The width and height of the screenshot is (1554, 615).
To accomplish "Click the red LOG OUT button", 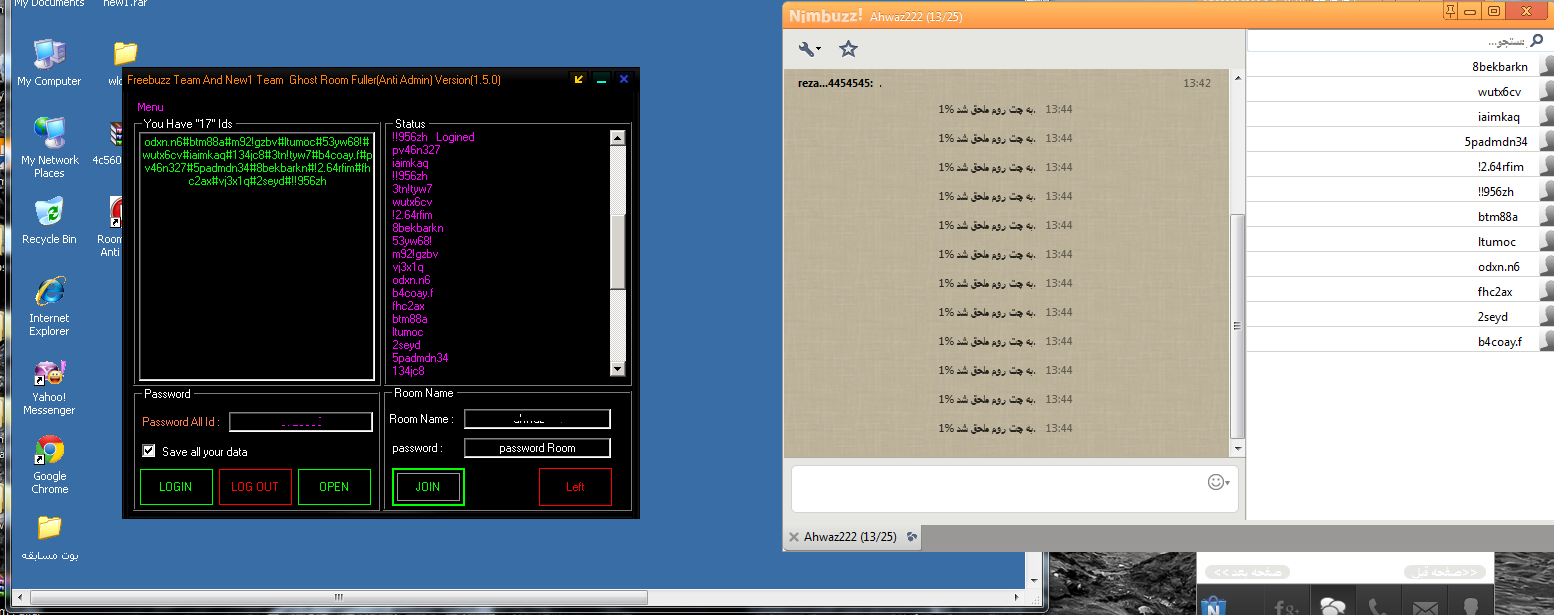I will pyautogui.click(x=255, y=487).
